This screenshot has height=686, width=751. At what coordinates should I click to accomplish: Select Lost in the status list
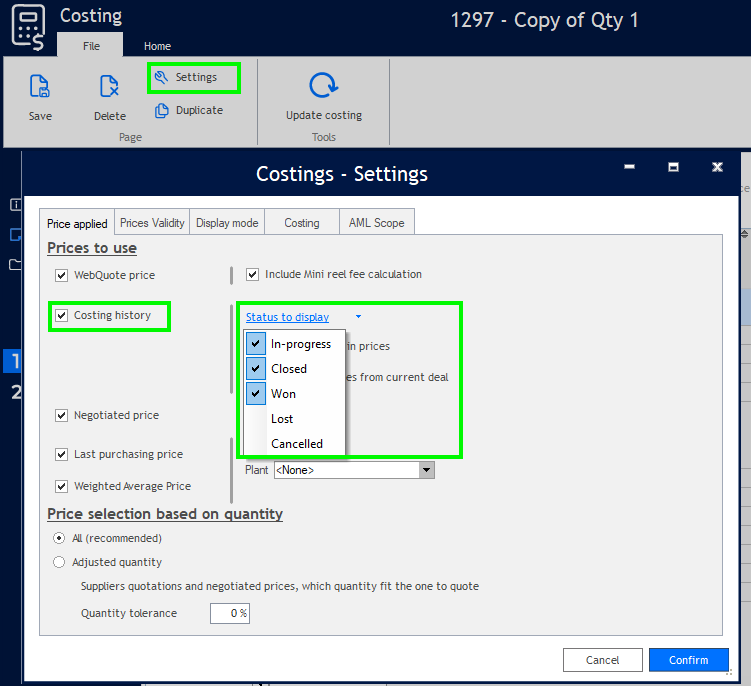click(x=282, y=419)
